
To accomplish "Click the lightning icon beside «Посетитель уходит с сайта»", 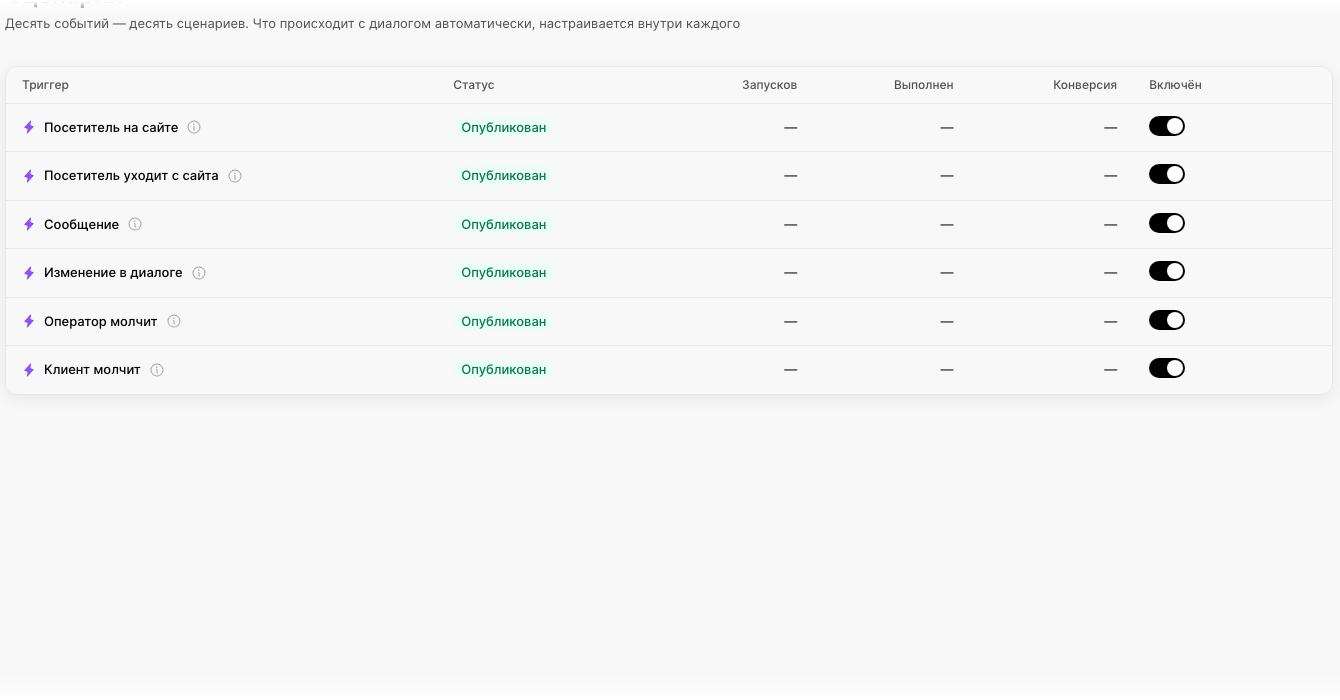I will pos(29,176).
